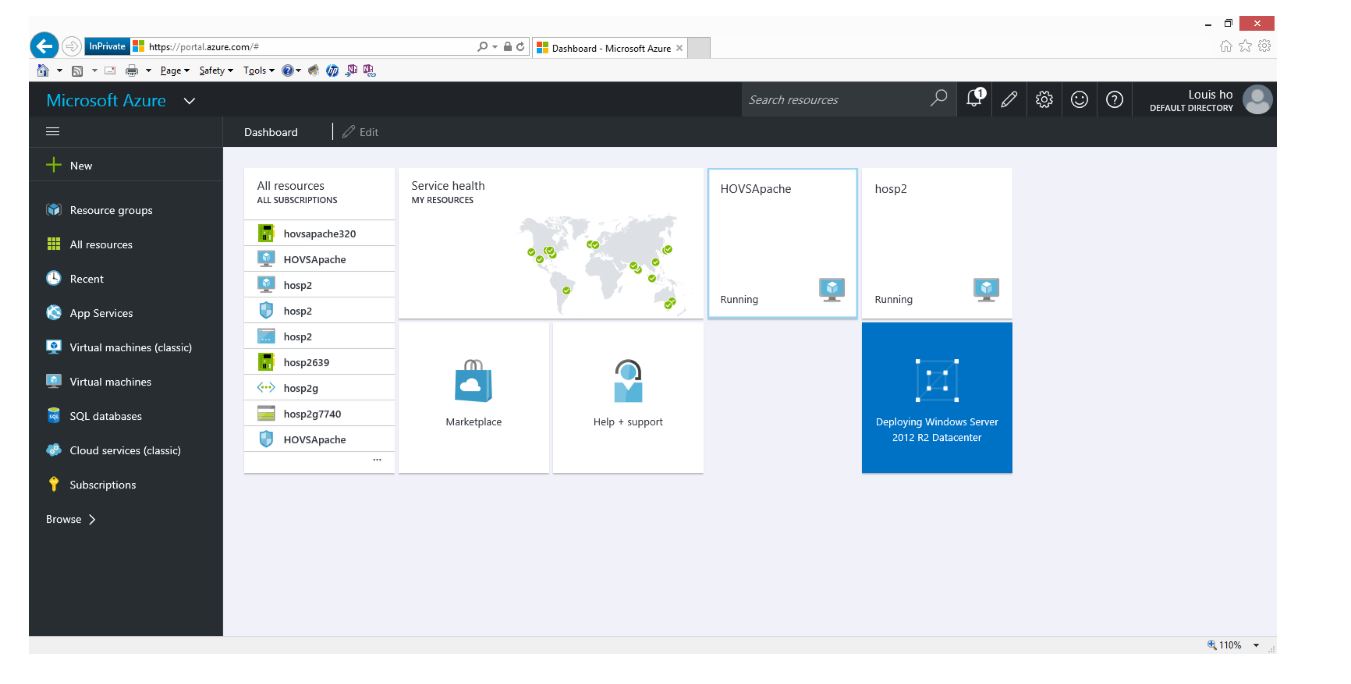Open hovsapache320 in All resources list
This screenshot has height=684, width=1351.
[319, 234]
